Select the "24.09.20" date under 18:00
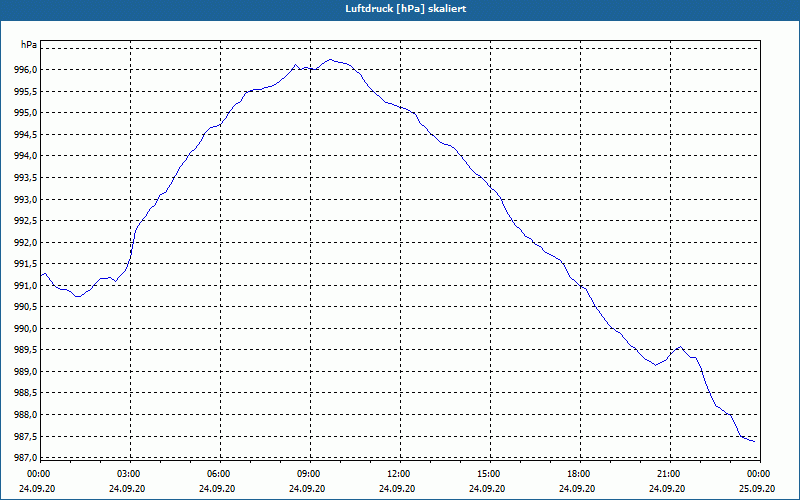The height and width of the screenshot is (500, 800). tap(577, 489)
